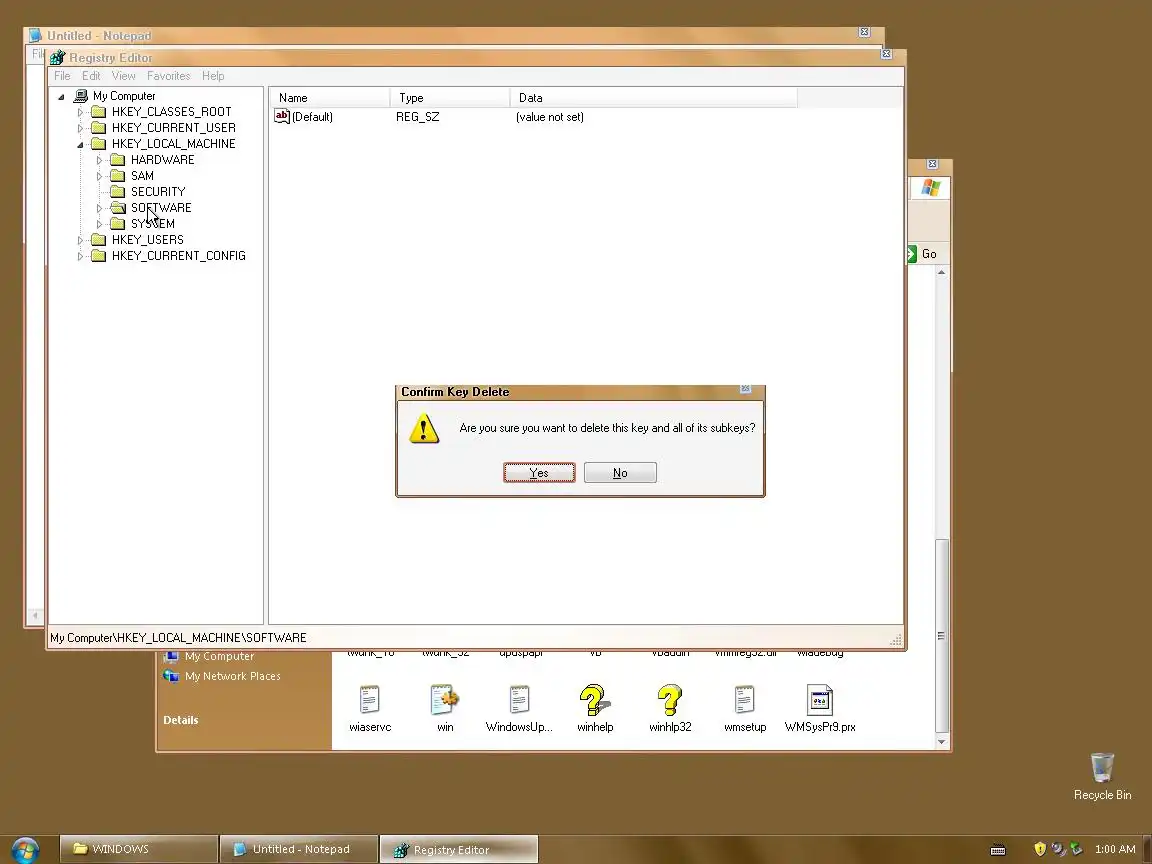This screenshot has width=1152, height=864.
Task: Open My Network Places in Explorer sidebar
Action: [232, 676]
